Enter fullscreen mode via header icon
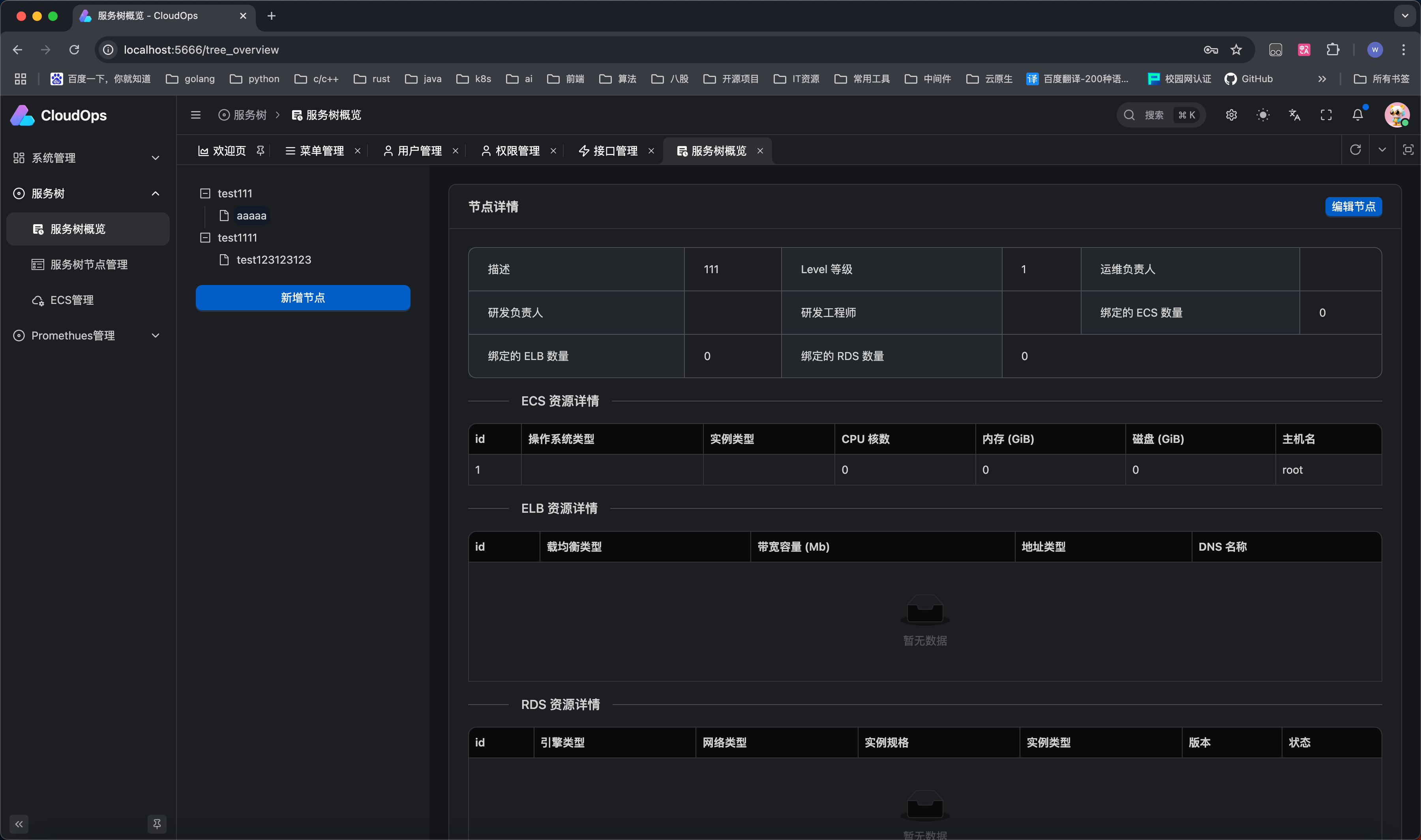 coord(1326,115)
